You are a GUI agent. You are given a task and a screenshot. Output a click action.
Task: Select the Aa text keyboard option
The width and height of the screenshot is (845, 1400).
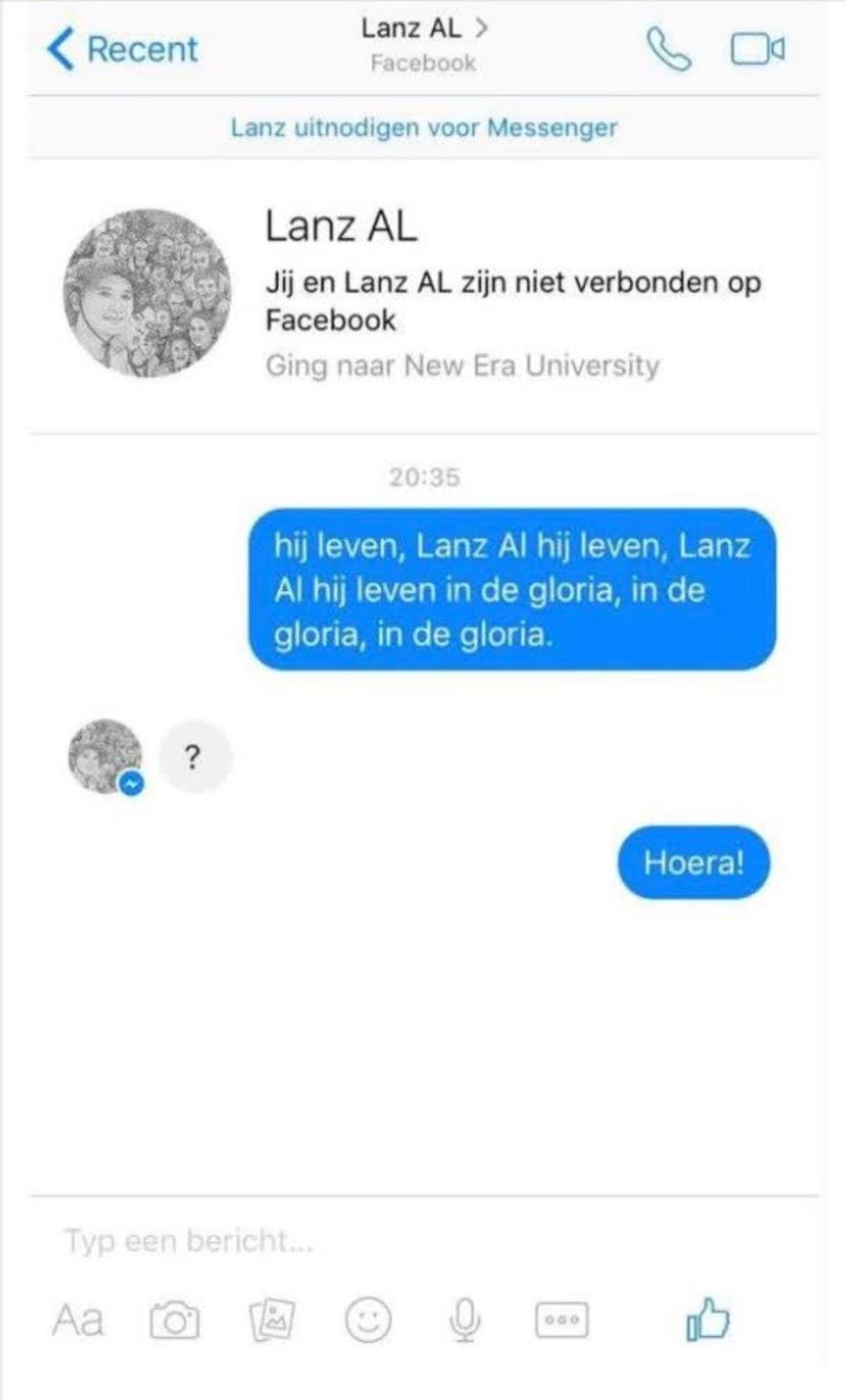[x=77, y=1320]
